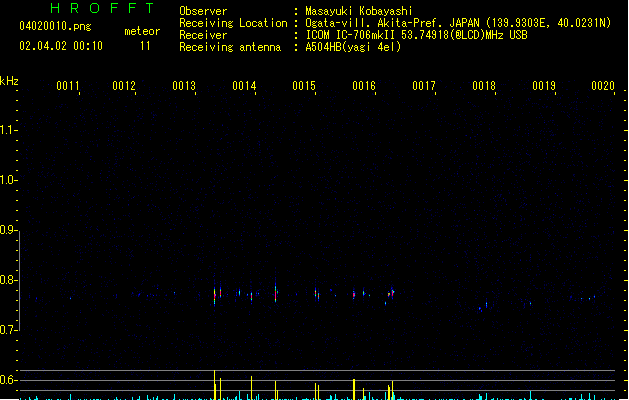The image size is (629, 400).
Task: Click time marker 0017
Action: click(424, 86)
